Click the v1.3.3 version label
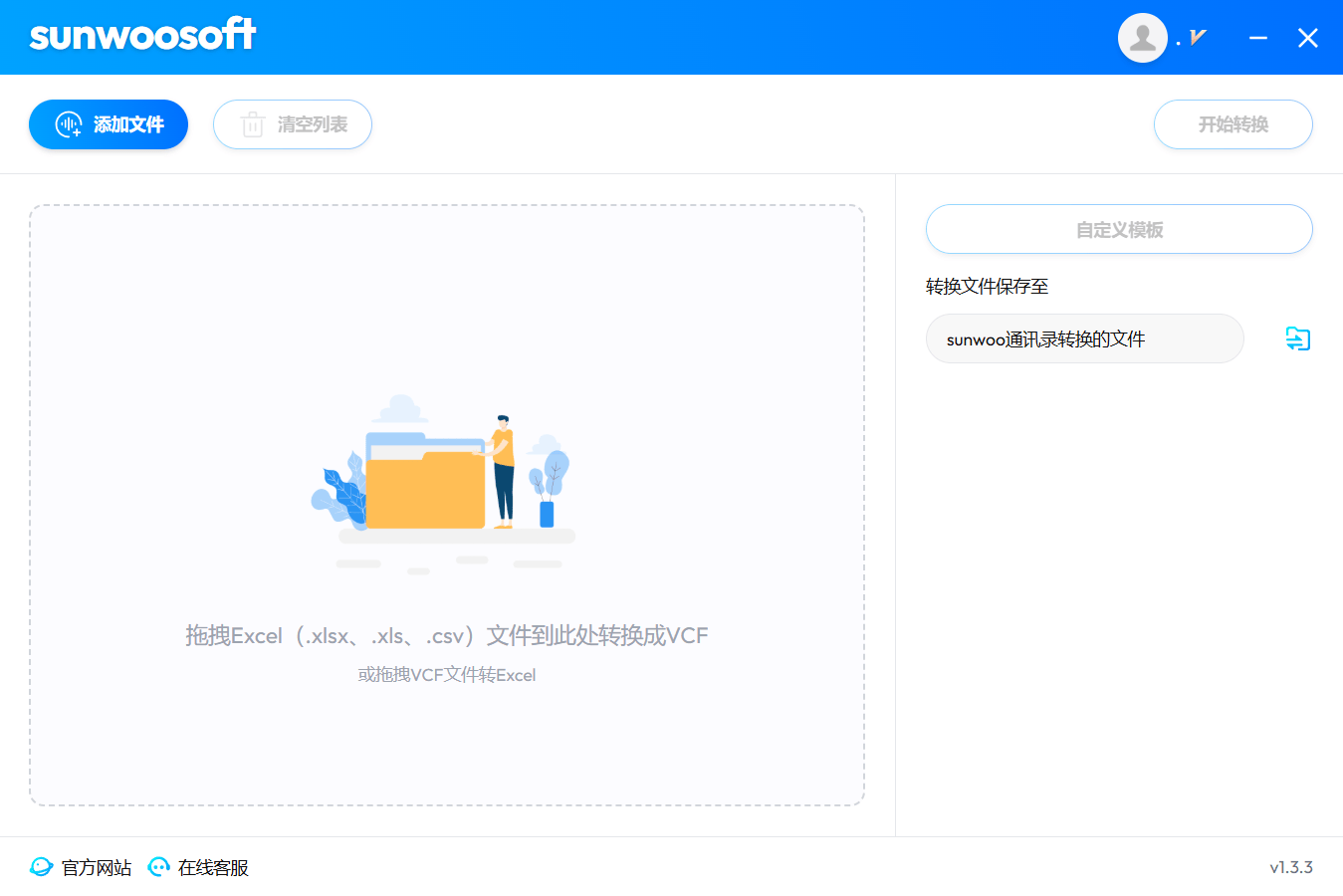The width and height of the screenshot is (1343, 896). click(1290, 867)
